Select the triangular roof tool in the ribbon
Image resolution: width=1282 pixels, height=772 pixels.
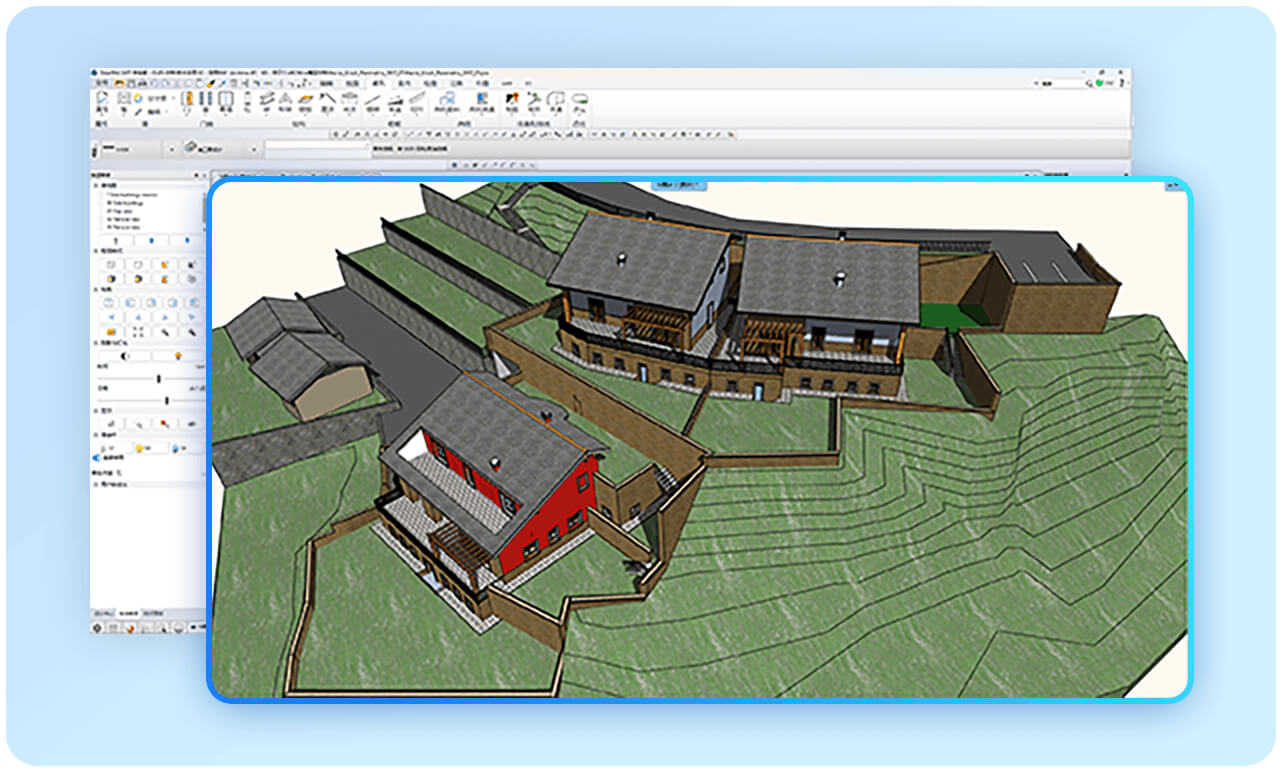tap(285, 97)
